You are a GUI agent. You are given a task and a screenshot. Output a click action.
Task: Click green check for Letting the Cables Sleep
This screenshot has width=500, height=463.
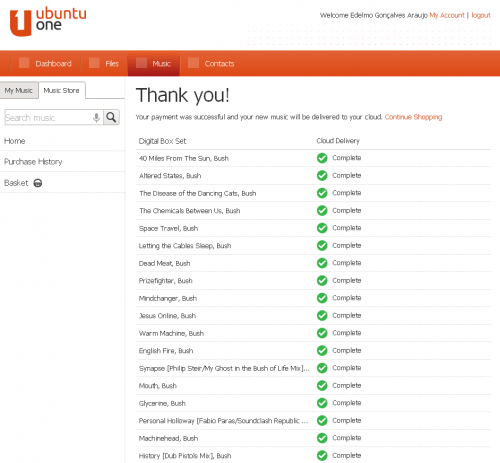pos(322,245)
